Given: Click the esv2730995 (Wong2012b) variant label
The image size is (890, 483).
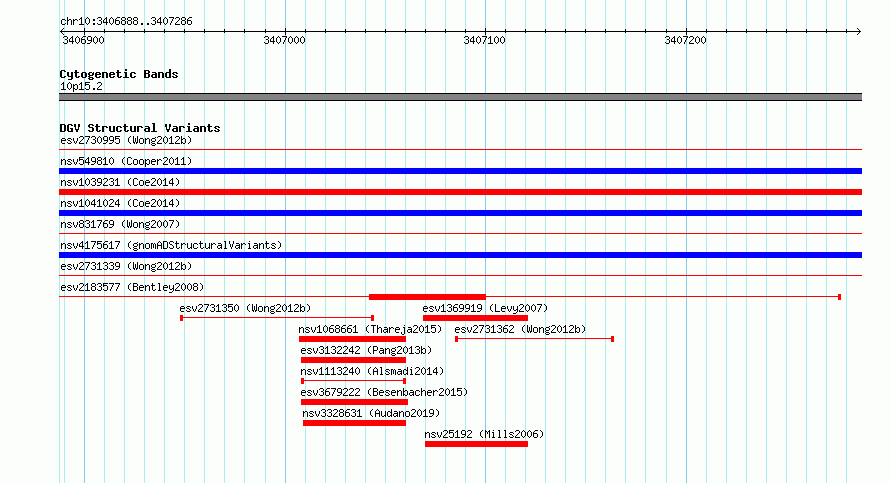Looking at the screenshot, I should [x=126, y=140].
